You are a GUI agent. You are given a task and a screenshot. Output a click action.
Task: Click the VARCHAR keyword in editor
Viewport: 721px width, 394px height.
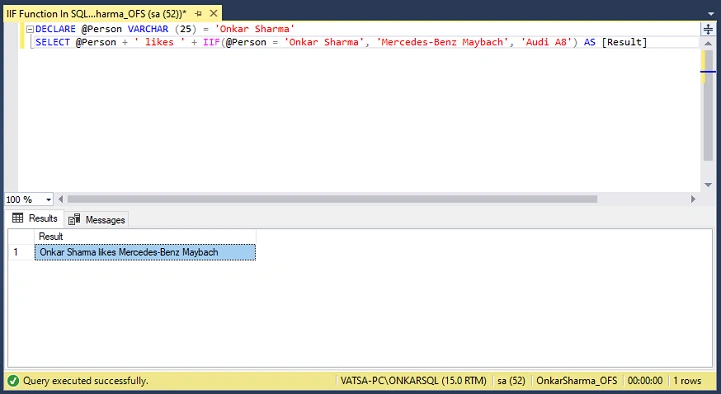click(x=148, y=29)
